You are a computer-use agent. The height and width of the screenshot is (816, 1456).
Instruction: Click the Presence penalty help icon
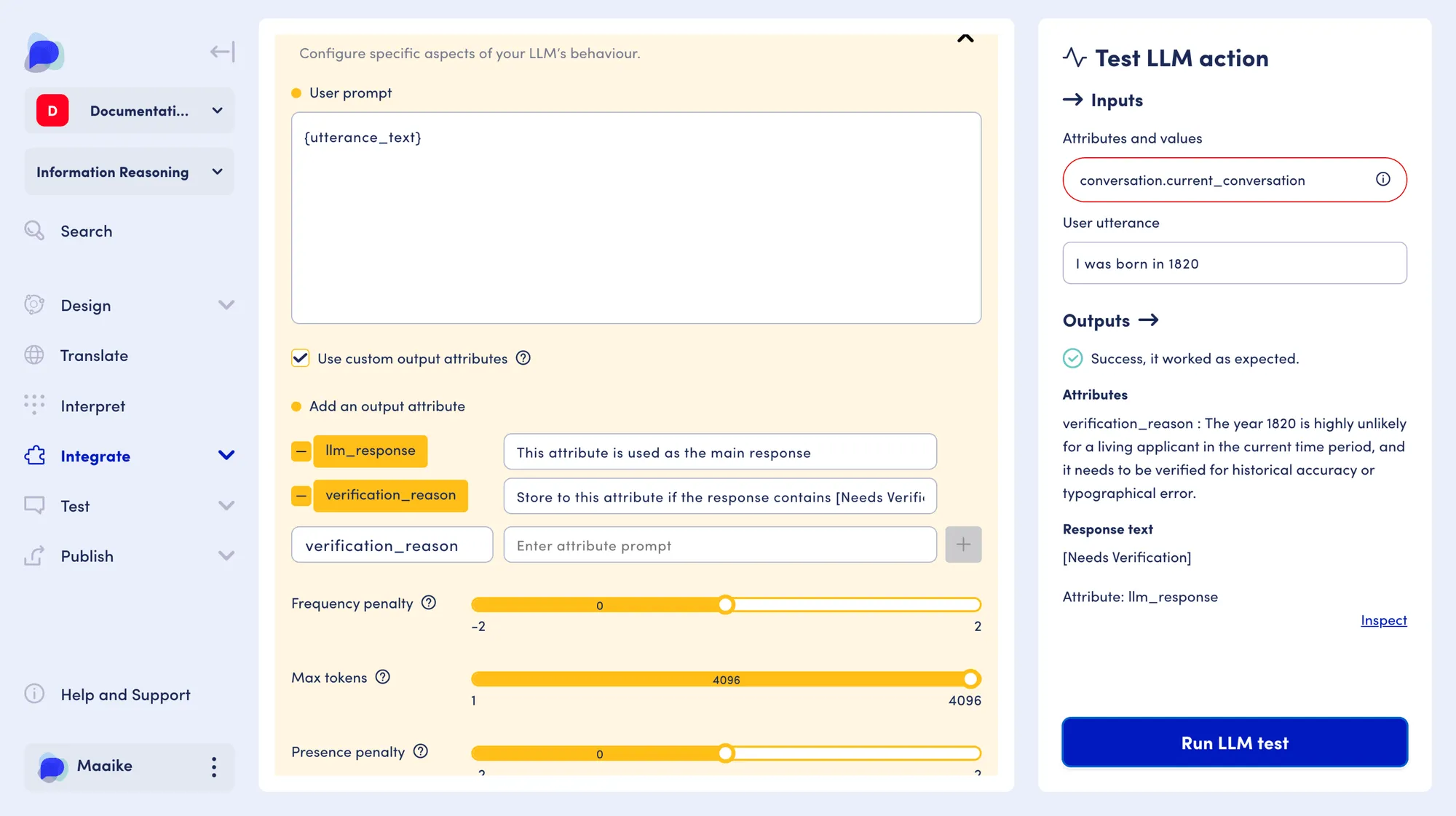421,751
